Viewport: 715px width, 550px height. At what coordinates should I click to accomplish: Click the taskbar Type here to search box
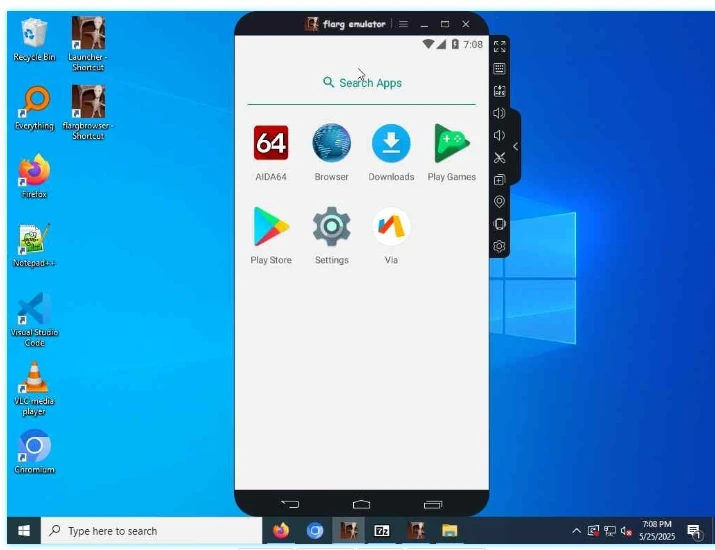click(x=152, y=531)
